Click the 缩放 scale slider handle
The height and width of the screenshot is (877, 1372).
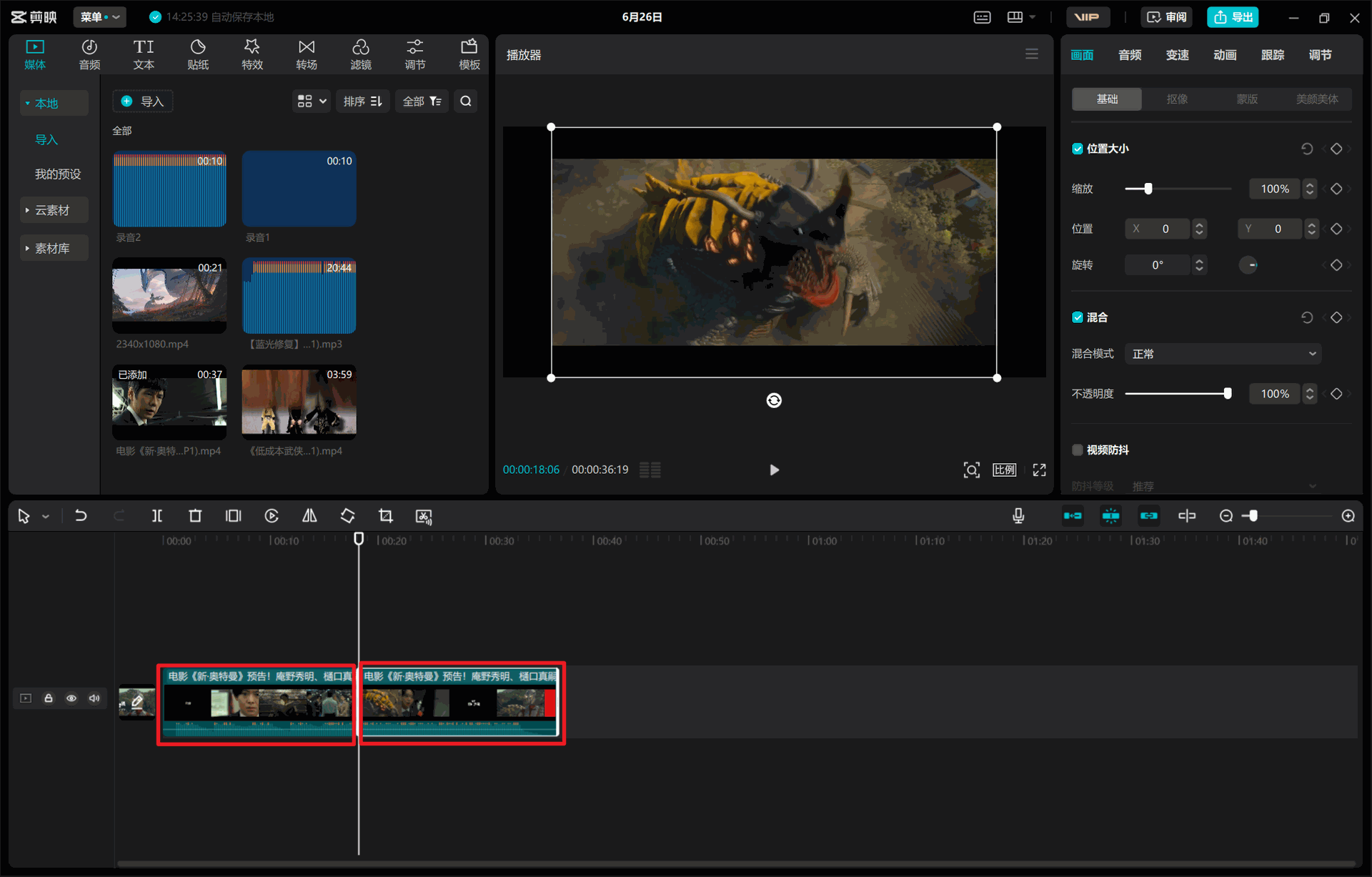(x=1148, y=189)
